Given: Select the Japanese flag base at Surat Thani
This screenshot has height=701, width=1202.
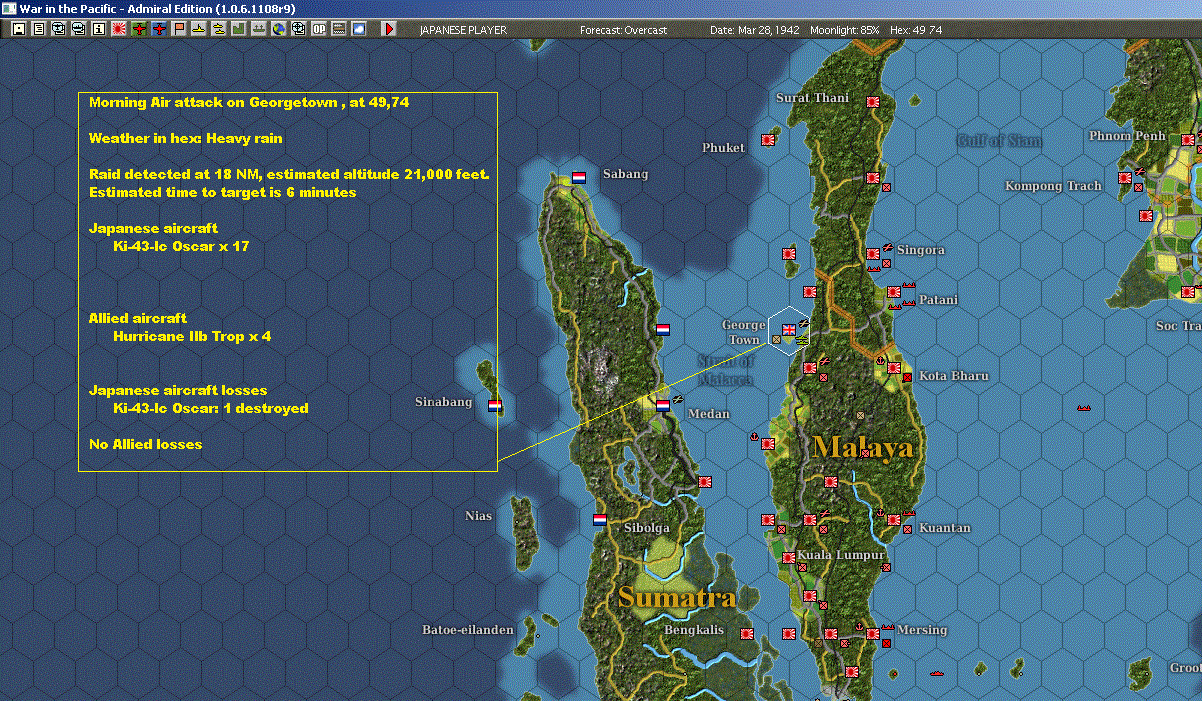Looking at the screenshot, I should pos(872,101).
